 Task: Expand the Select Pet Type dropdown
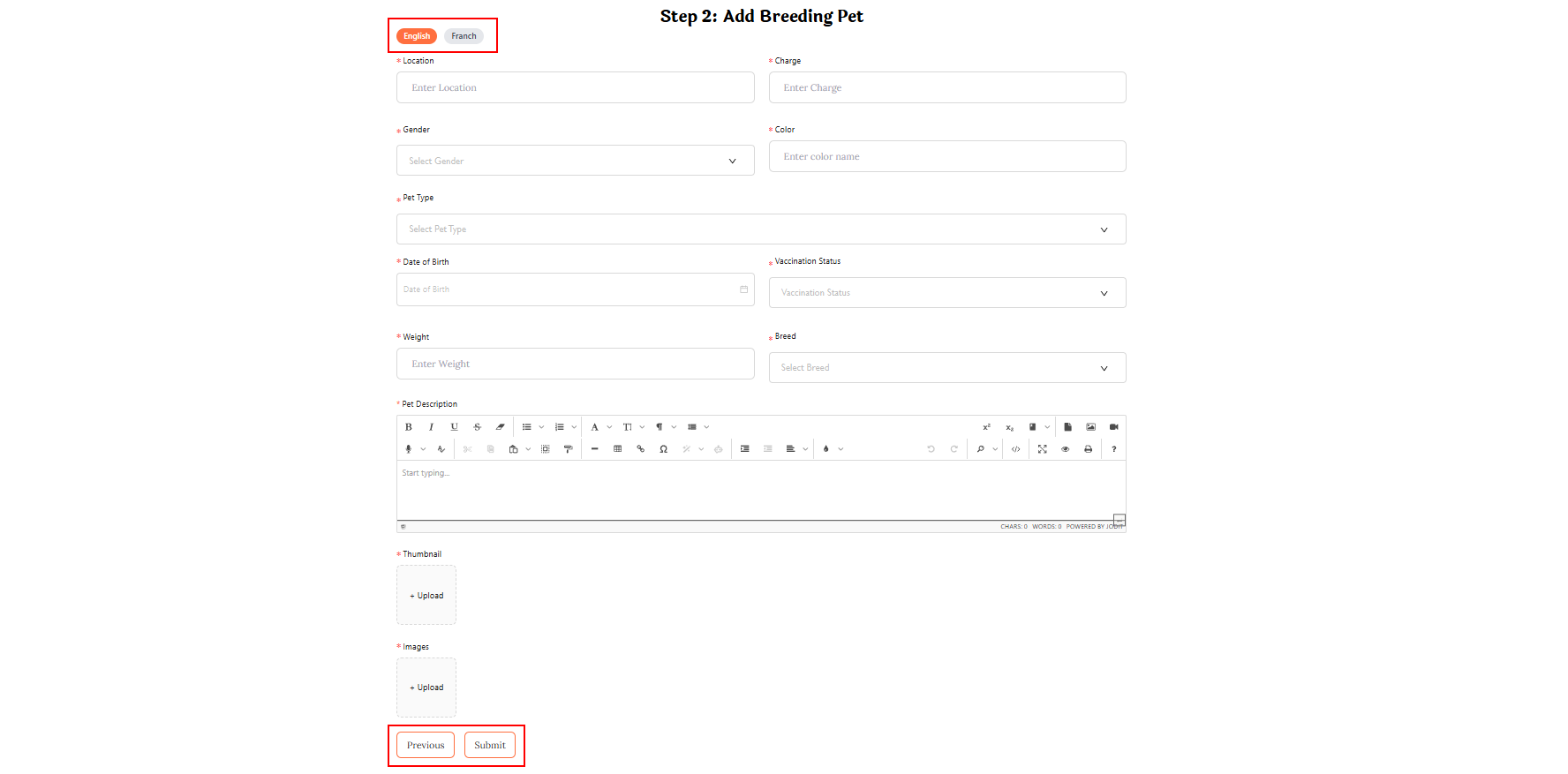coord(760,229)
